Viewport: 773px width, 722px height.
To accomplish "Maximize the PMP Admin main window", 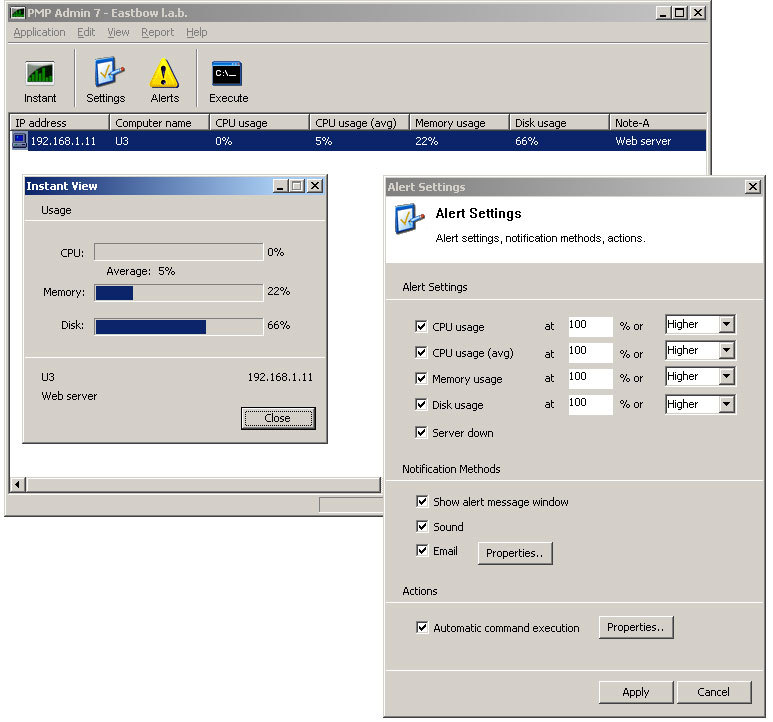I will [x=680, y=13].
